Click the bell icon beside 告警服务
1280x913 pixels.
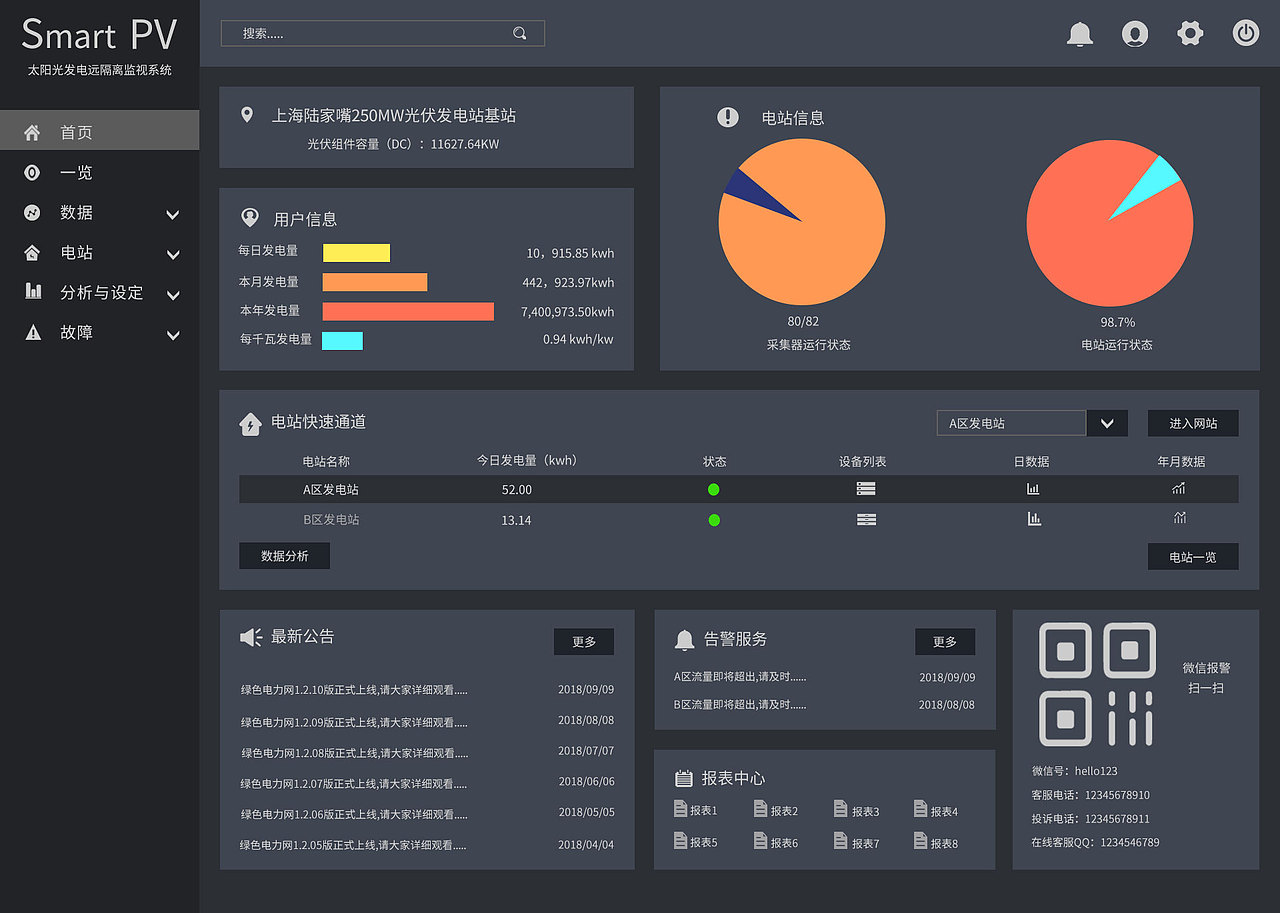coord(684,640)
